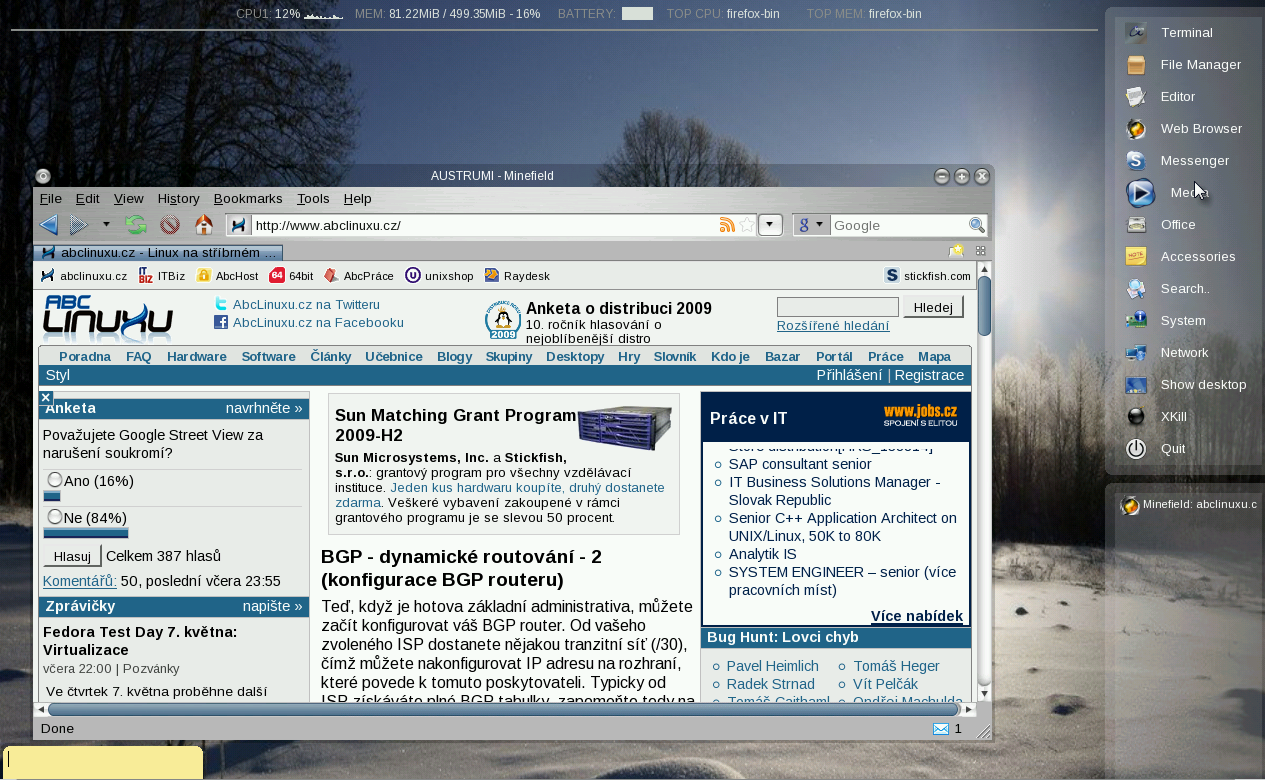
Task: Click the mail icon in the status bar
Action: click(941, 729)
